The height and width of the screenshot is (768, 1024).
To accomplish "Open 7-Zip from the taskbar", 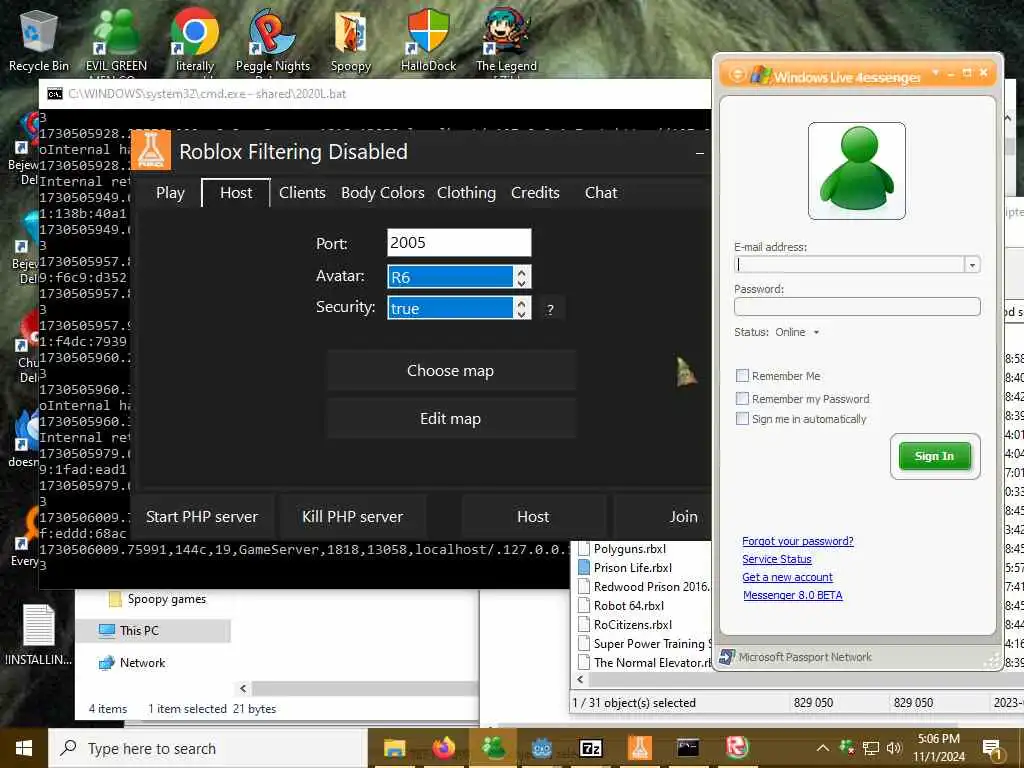I will (590, 748).
